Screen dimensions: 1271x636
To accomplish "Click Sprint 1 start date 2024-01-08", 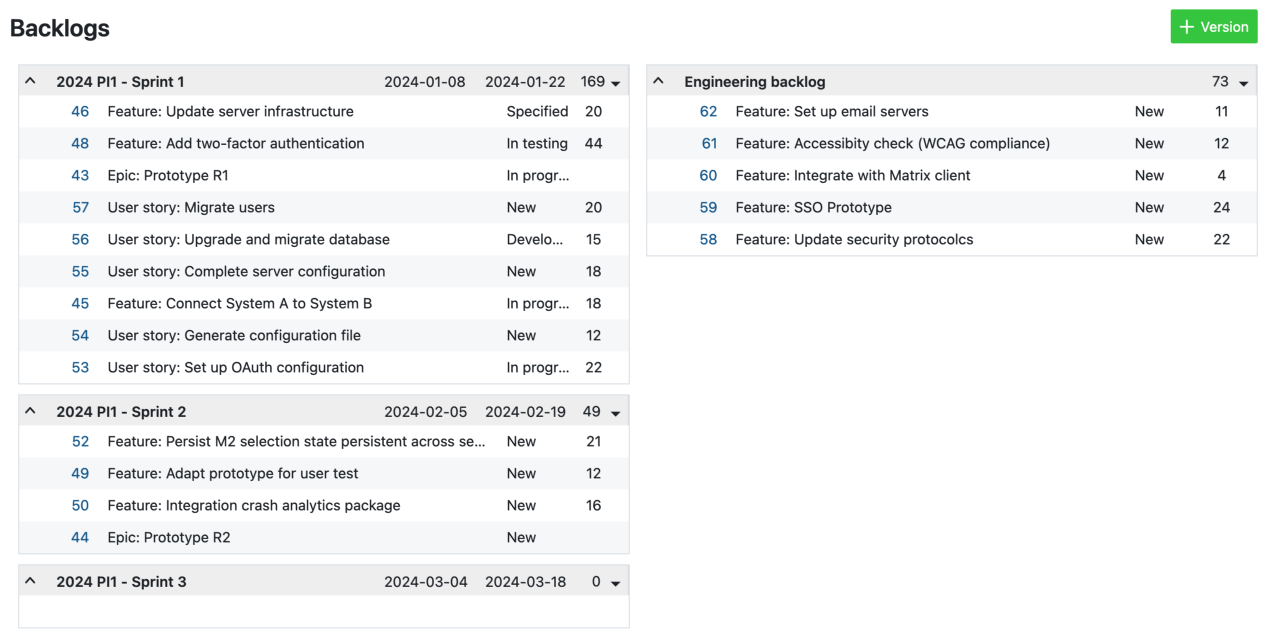I will pos(424,82).
